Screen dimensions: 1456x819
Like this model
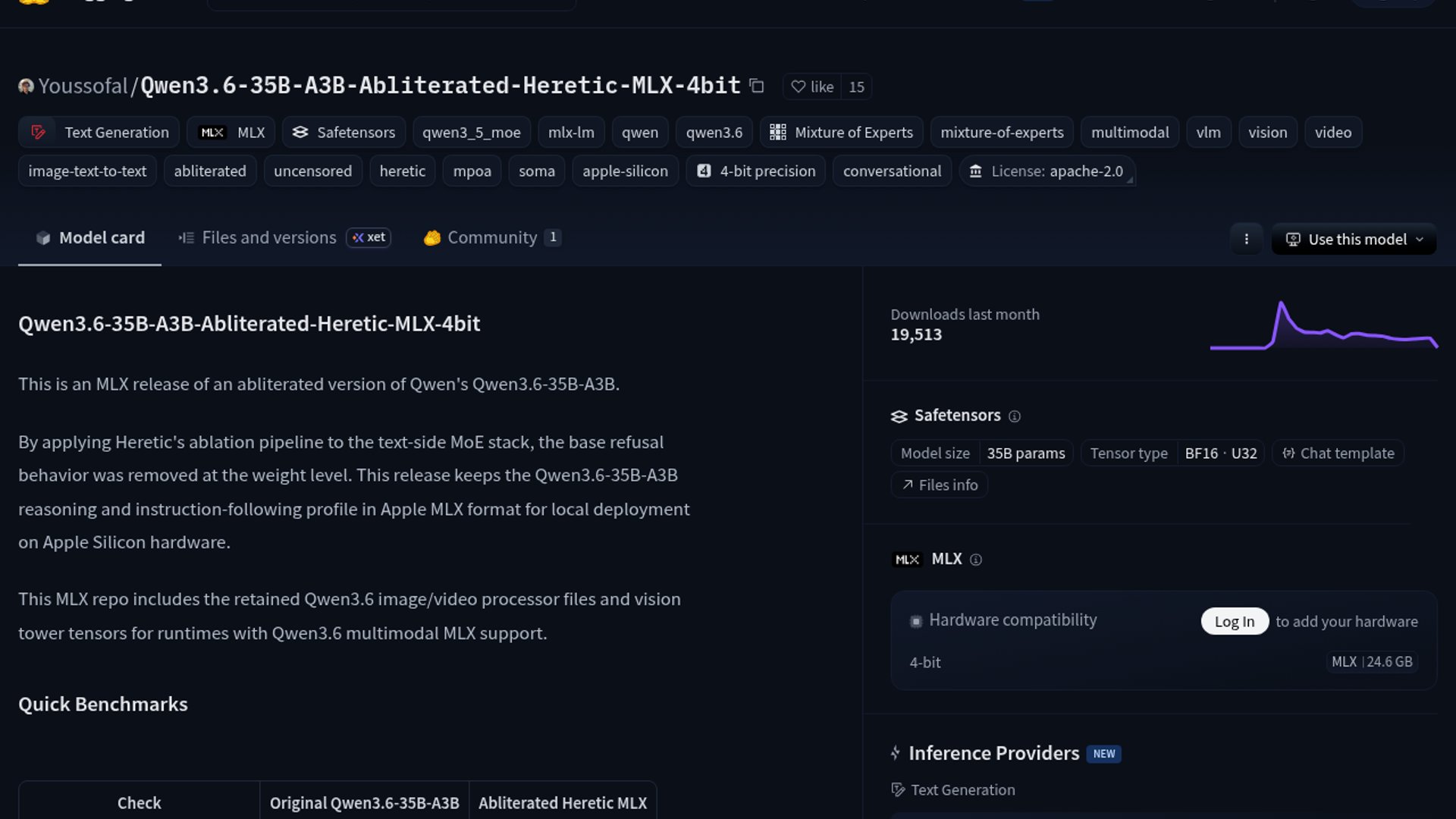pos(812,86)
